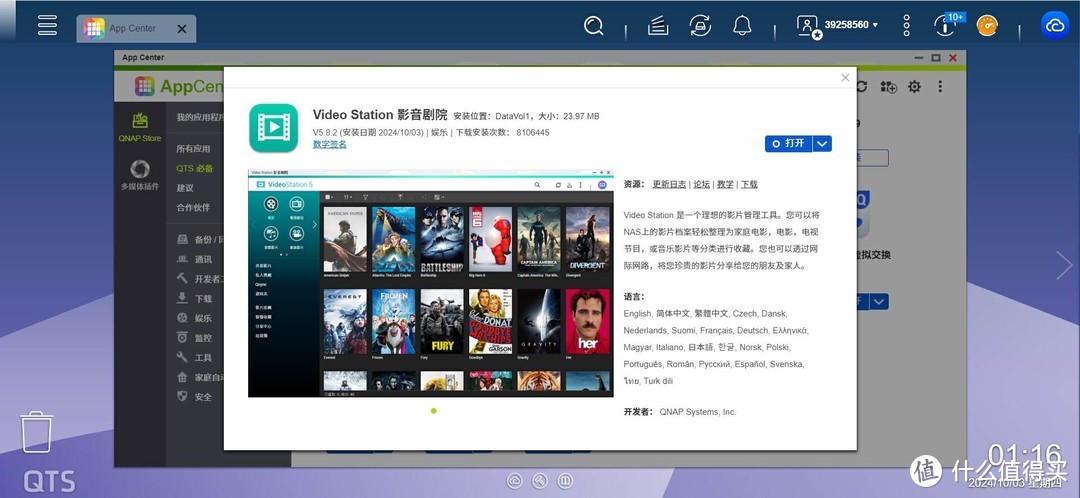Open the orange dashboard gauge icon

987,26
